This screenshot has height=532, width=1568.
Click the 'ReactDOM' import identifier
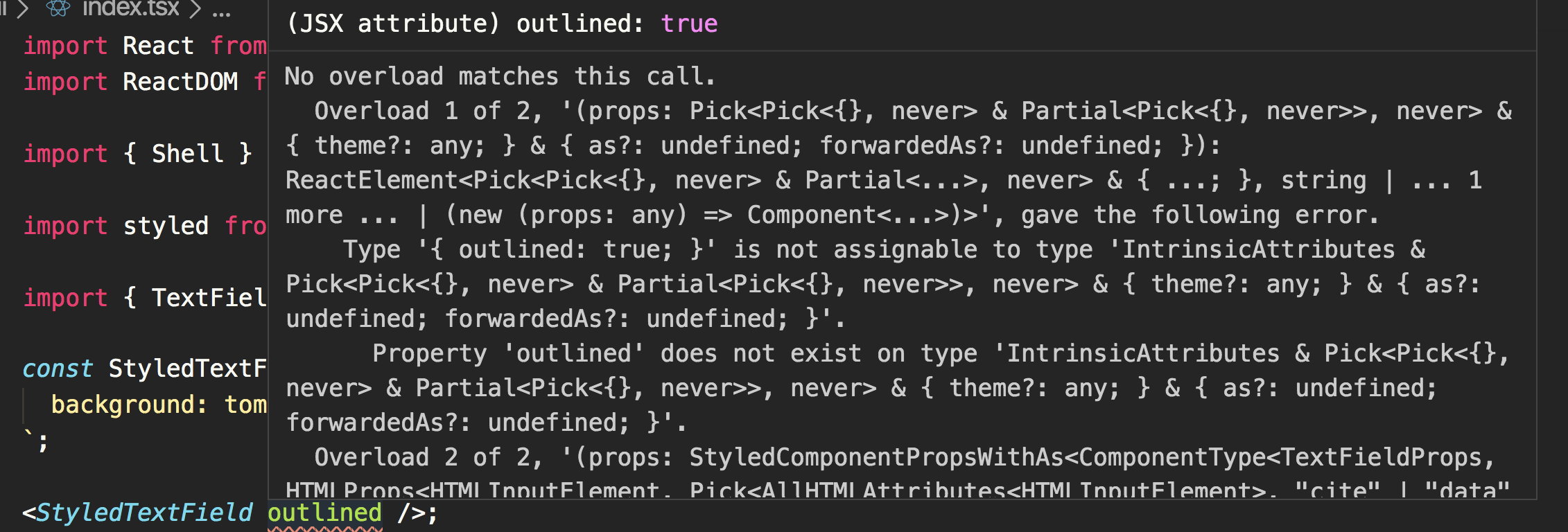pos(180,82)
